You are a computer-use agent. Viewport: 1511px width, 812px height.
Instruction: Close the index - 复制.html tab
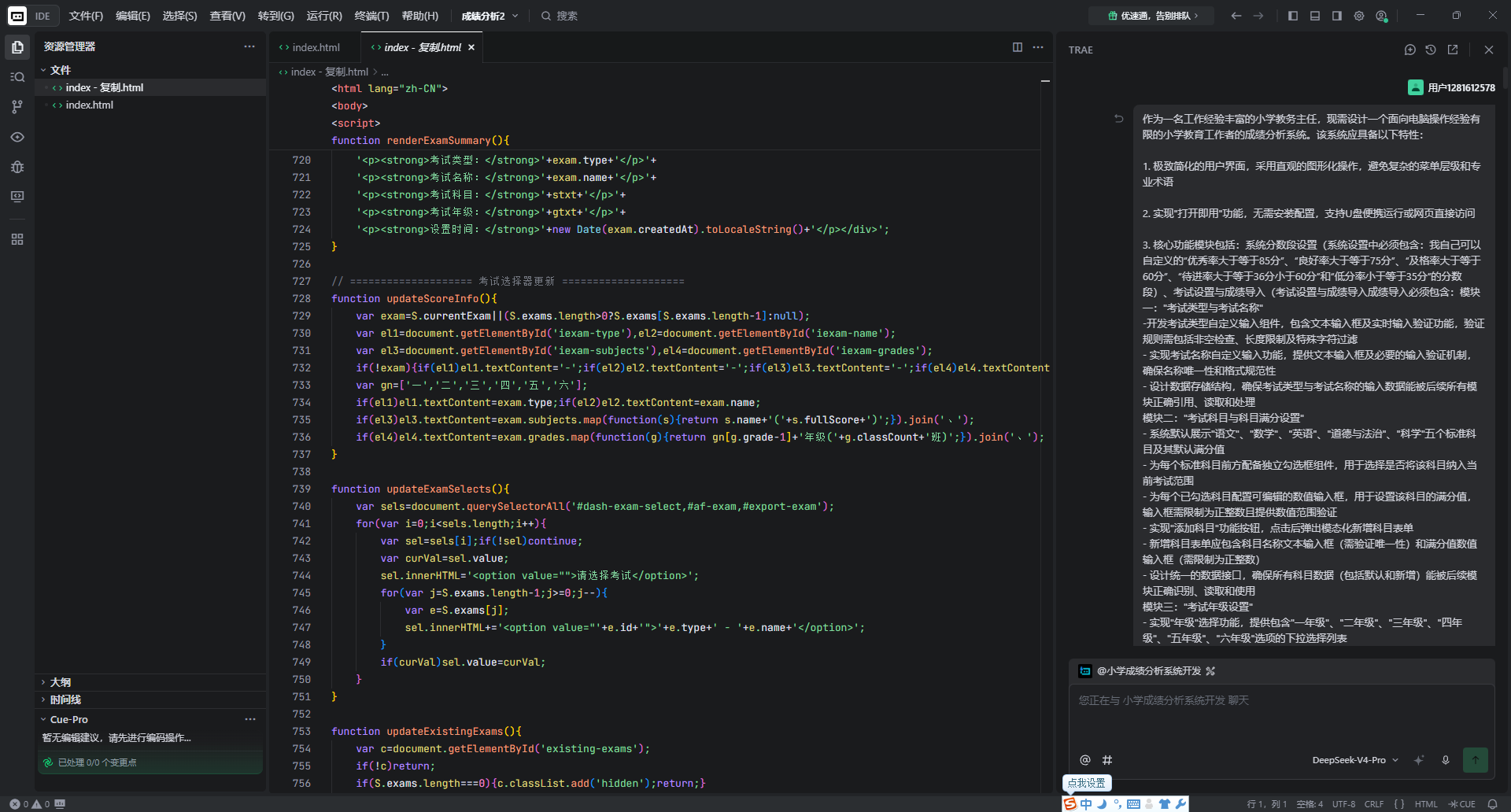471,47
